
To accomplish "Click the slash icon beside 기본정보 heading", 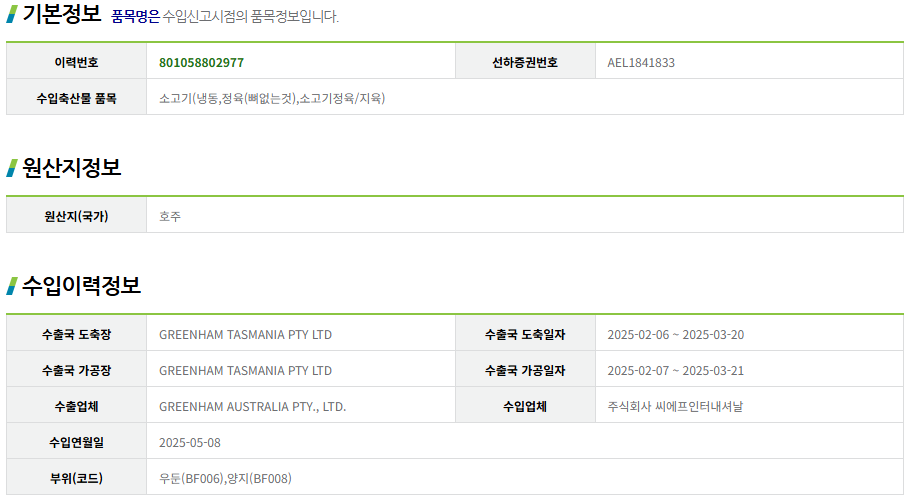I will pos(12,14).
